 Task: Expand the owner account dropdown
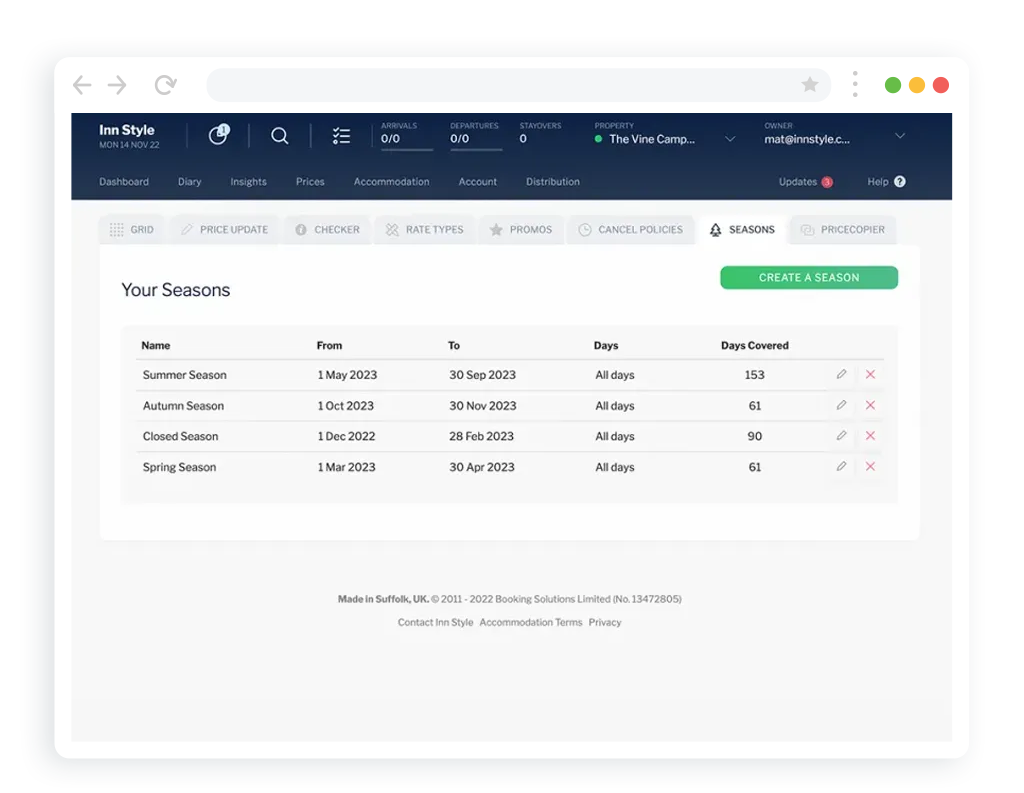pyautogui.click(x=899, y=136)
